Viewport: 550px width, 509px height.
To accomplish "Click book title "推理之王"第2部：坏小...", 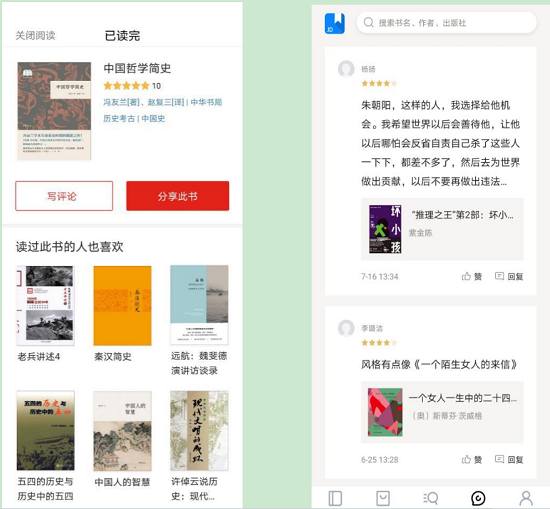I will tap(462, 215).
